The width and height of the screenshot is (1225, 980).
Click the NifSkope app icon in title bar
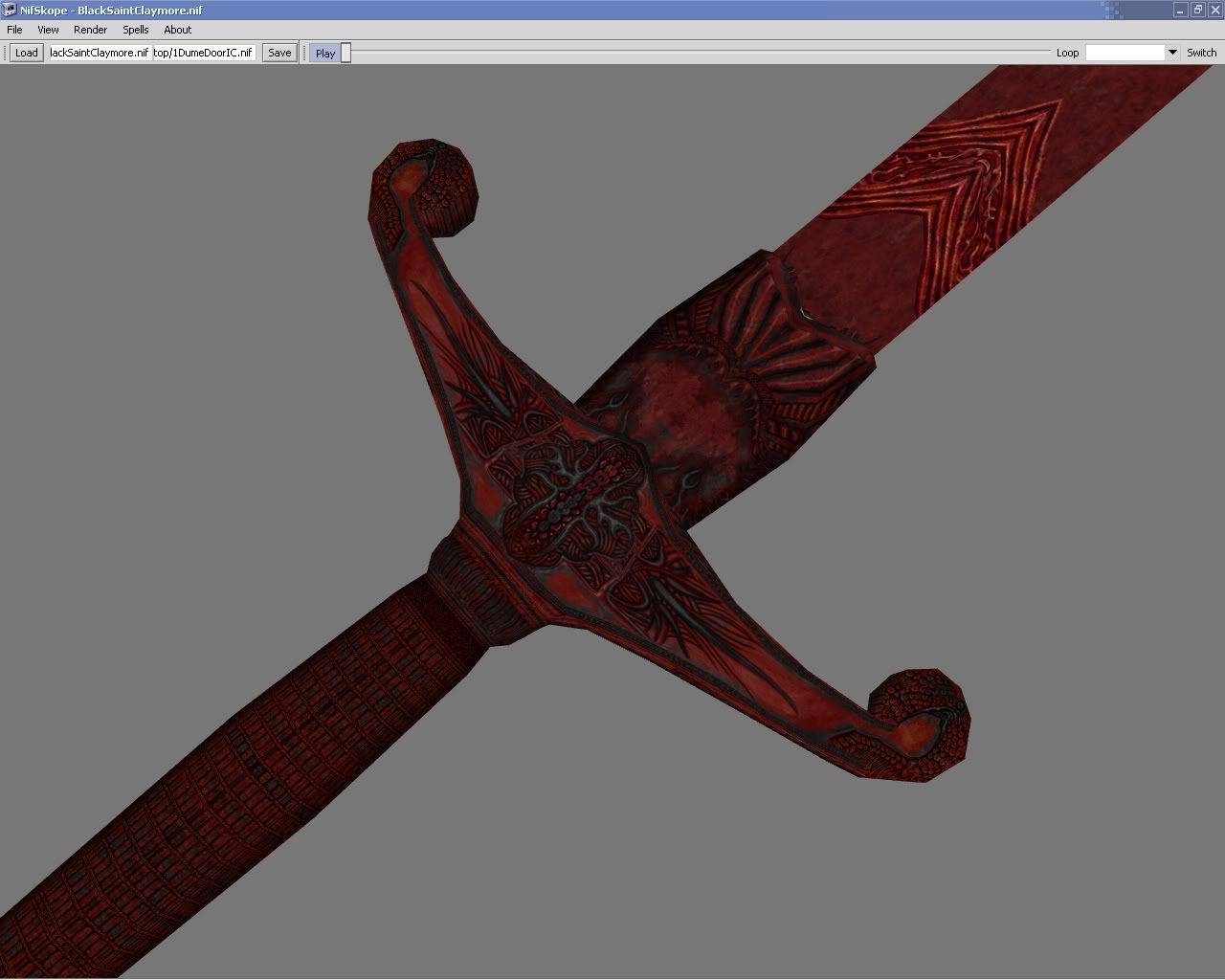pyautogui.click(x=10, y=10)
